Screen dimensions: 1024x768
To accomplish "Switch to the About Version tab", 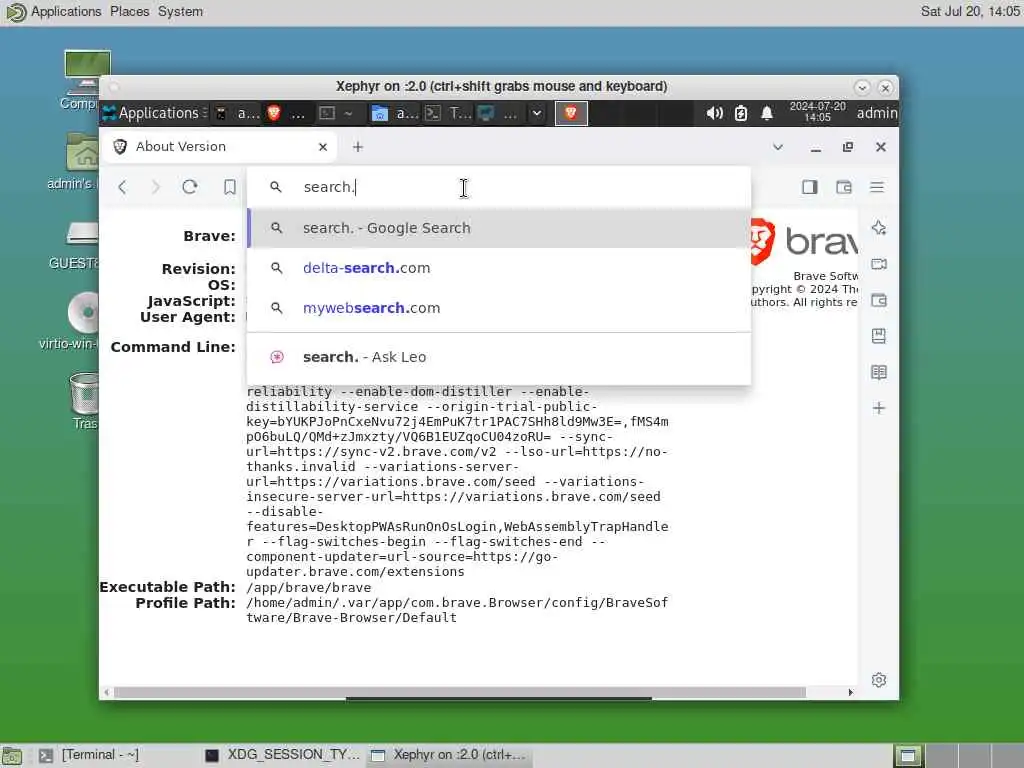I will [220, 147].
